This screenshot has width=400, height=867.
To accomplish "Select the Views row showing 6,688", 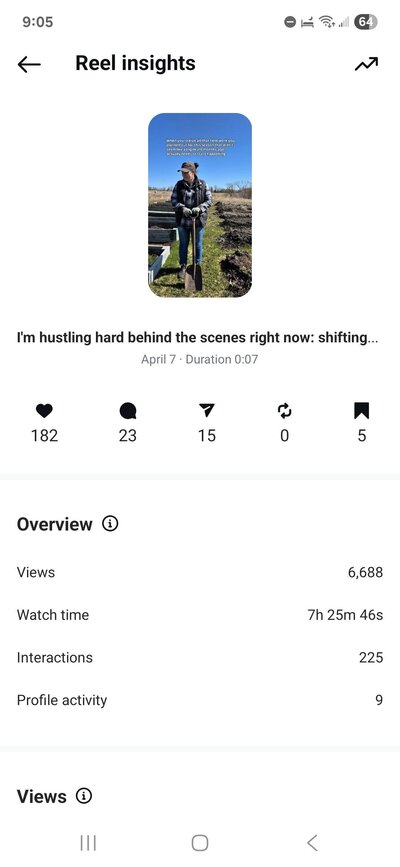I will (200, 572).
